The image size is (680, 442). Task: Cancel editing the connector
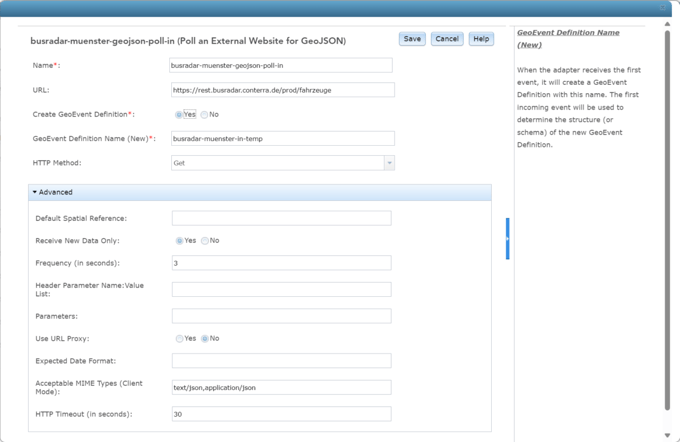pos(447,39)
